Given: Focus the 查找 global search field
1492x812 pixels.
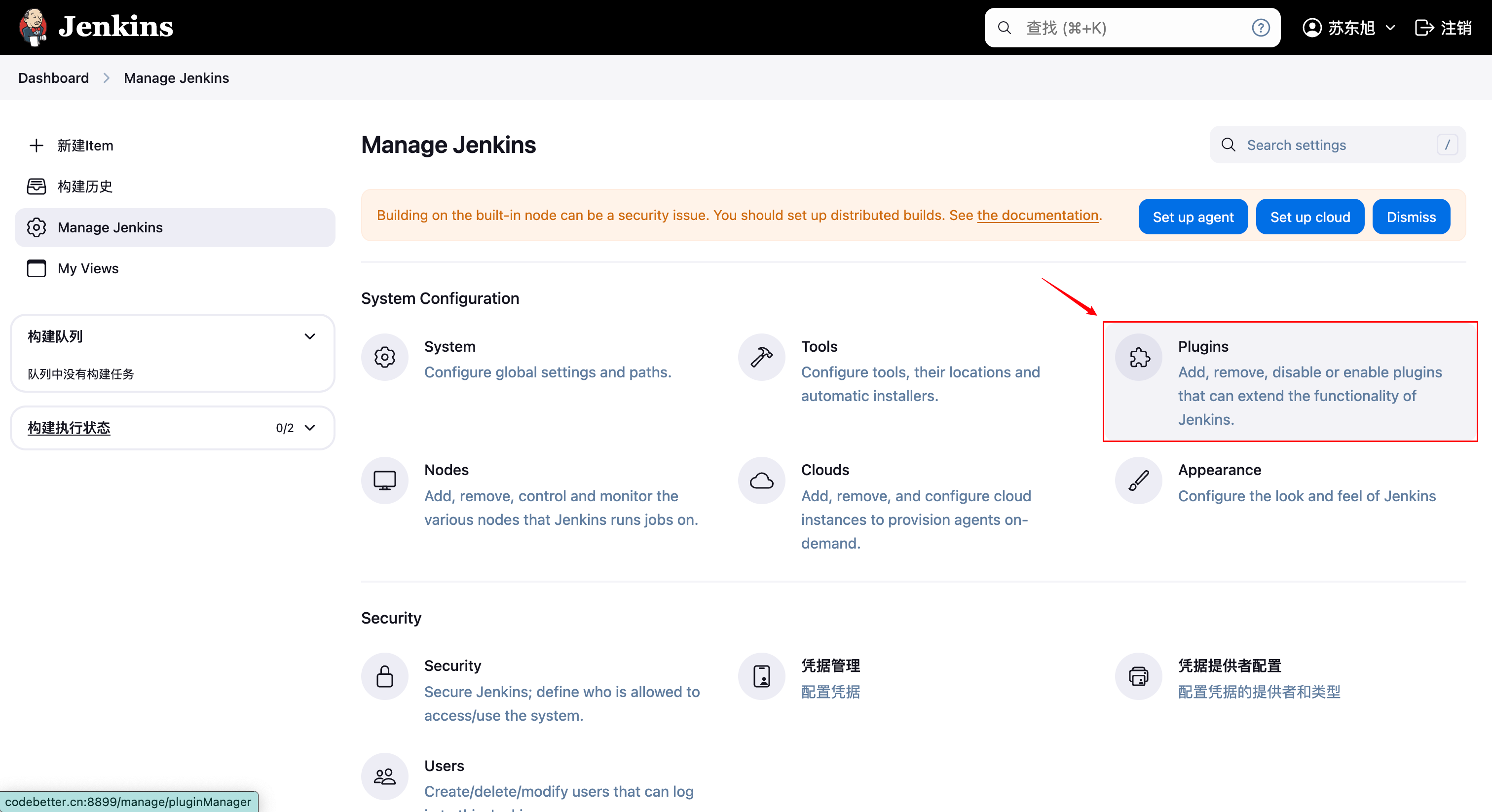Looking at the screenshot, I should tap(1132, 28).
